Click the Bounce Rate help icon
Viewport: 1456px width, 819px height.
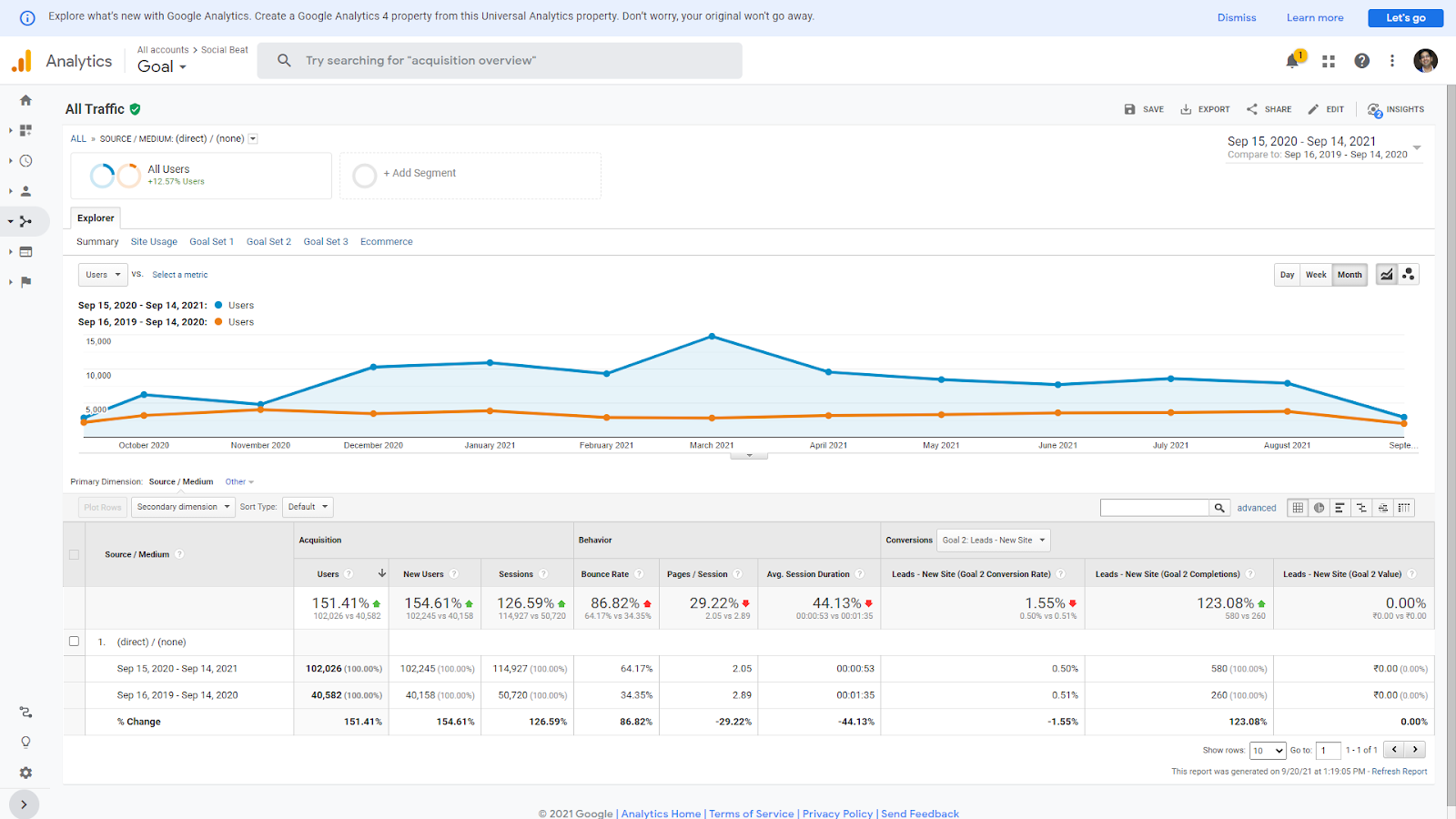[639, 574]
